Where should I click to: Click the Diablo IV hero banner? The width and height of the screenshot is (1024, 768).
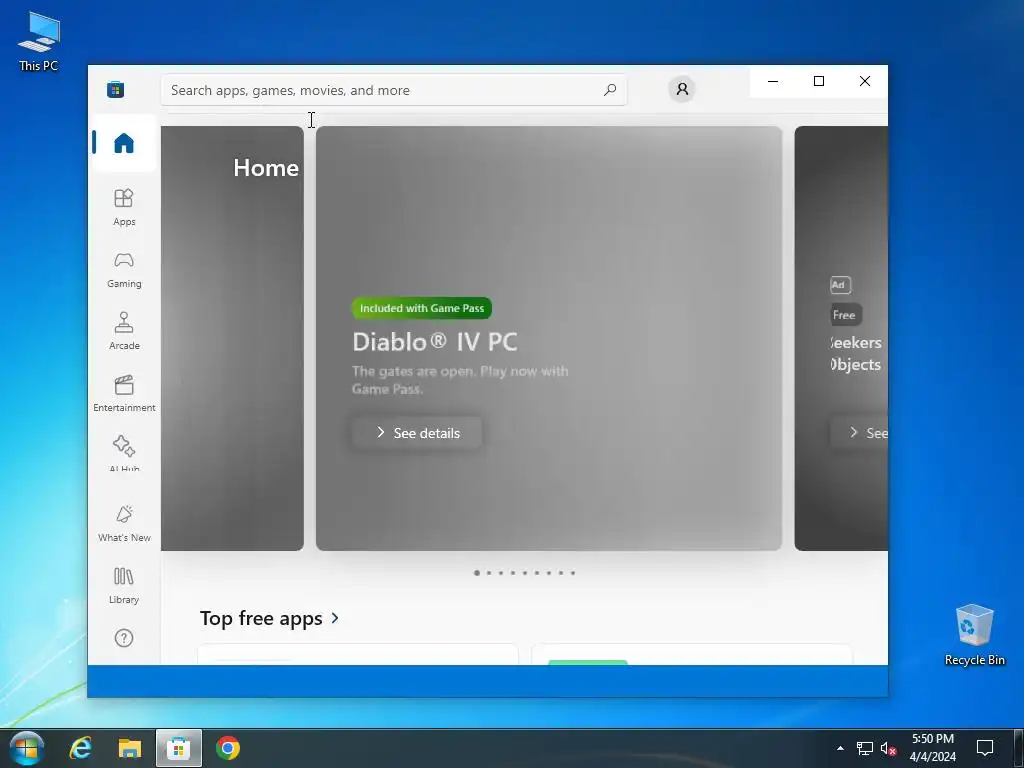click(549, 338)
